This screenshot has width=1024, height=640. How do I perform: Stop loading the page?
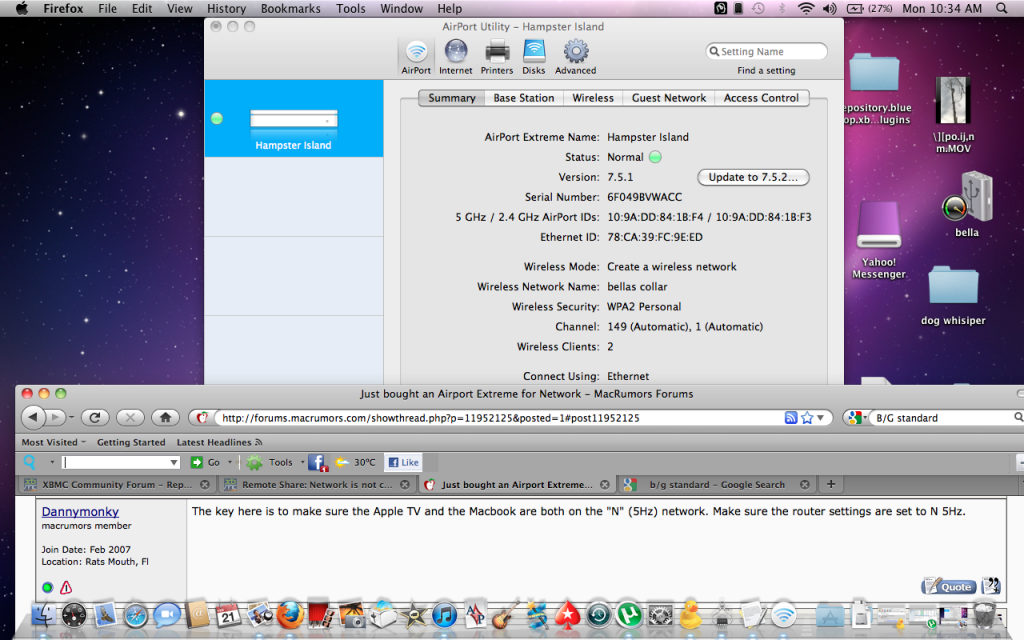click(130, 417)
